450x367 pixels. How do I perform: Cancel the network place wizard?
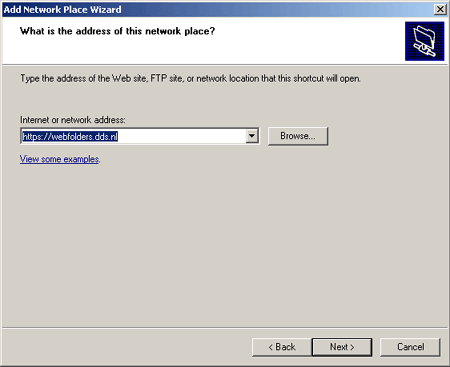(x=410, y=347)
